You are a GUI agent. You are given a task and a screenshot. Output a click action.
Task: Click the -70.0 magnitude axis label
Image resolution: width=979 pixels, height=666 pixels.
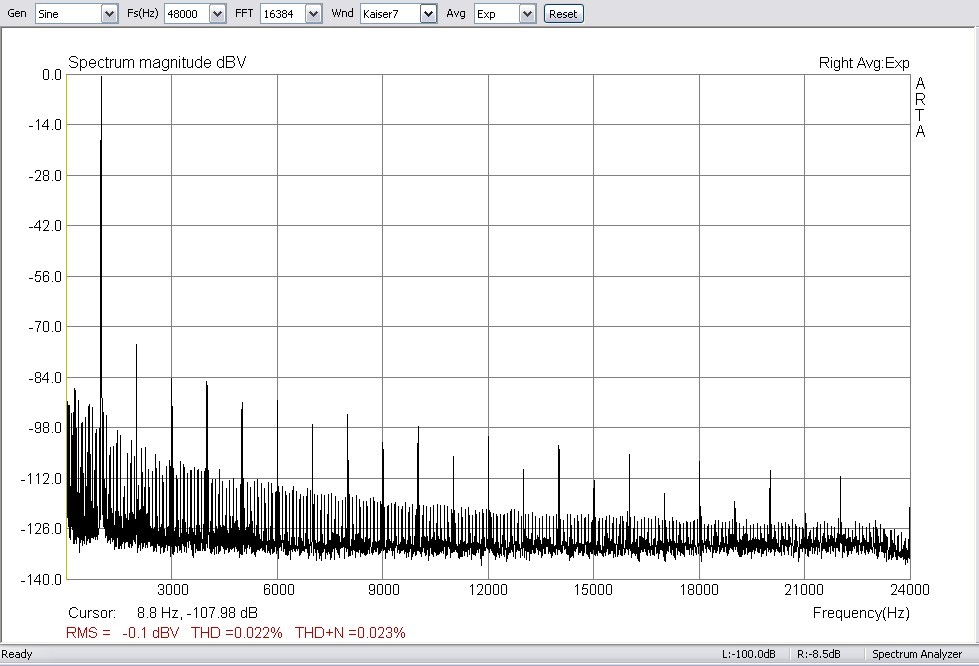[x=45, y=327]
